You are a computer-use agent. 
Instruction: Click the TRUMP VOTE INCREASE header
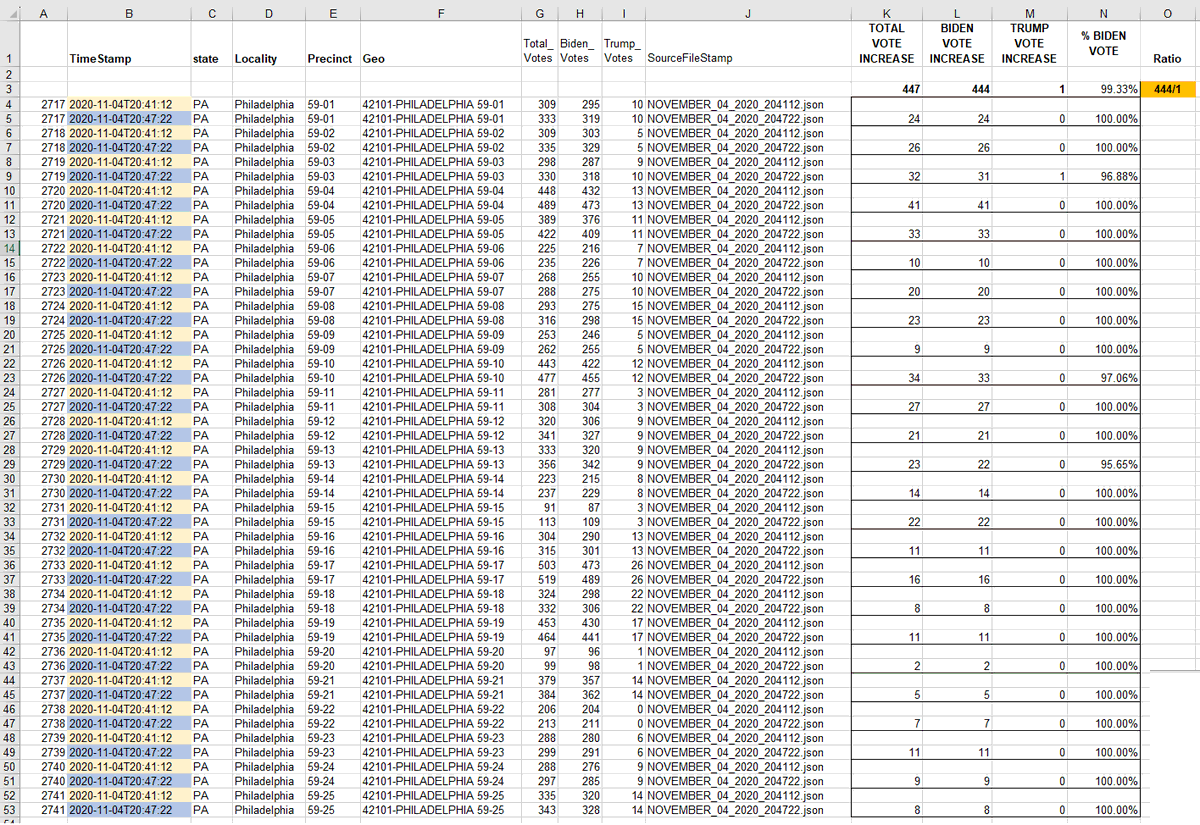(1029, 44)
